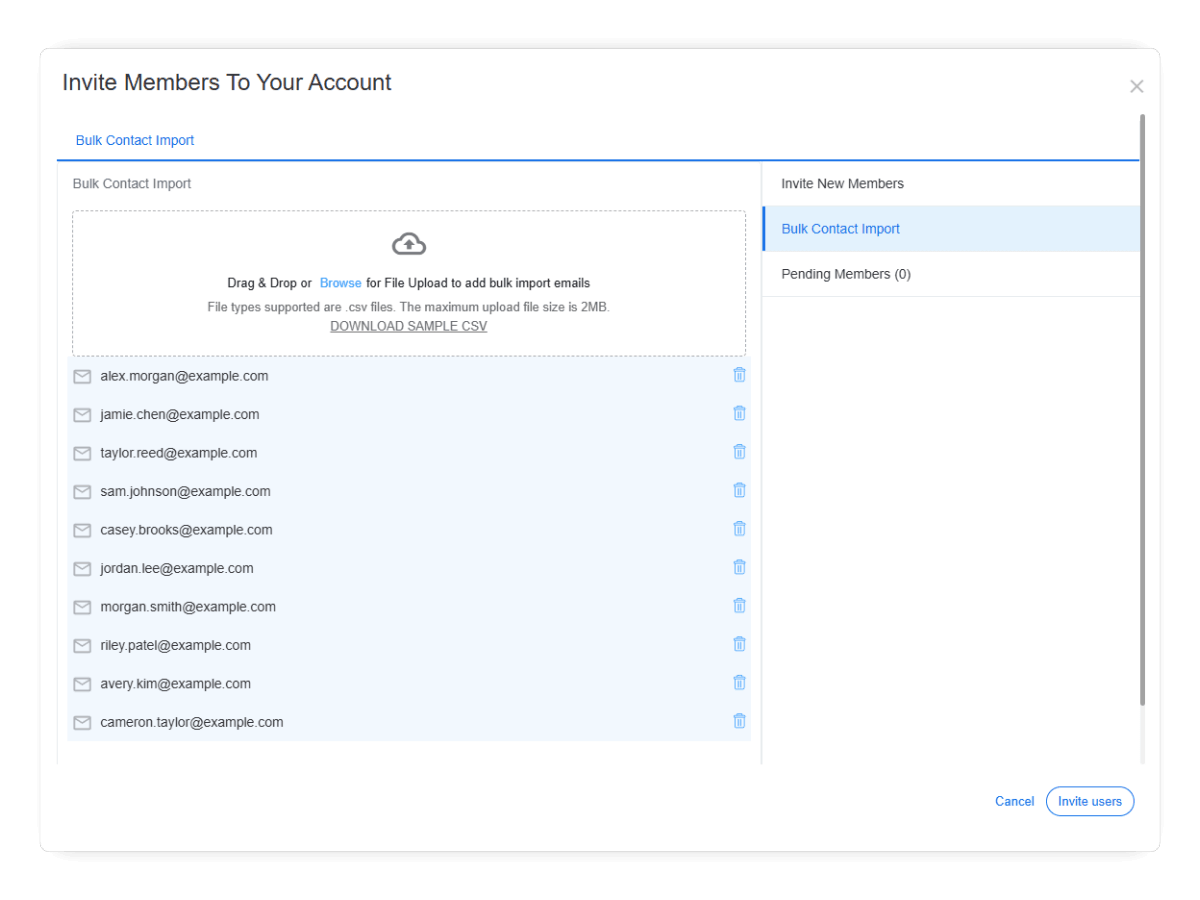Delete jordan.lee@example.com via its trash icon
The image size is (1200, 900).
[x=740, y=567]
